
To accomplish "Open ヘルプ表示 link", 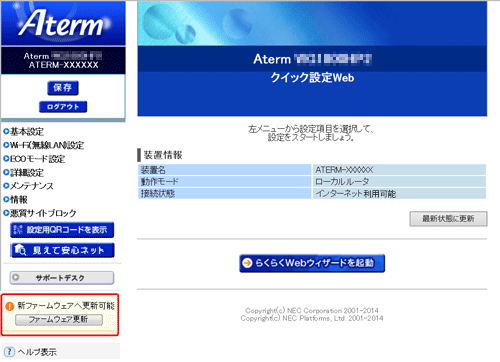I will click(x=37, y=352).
